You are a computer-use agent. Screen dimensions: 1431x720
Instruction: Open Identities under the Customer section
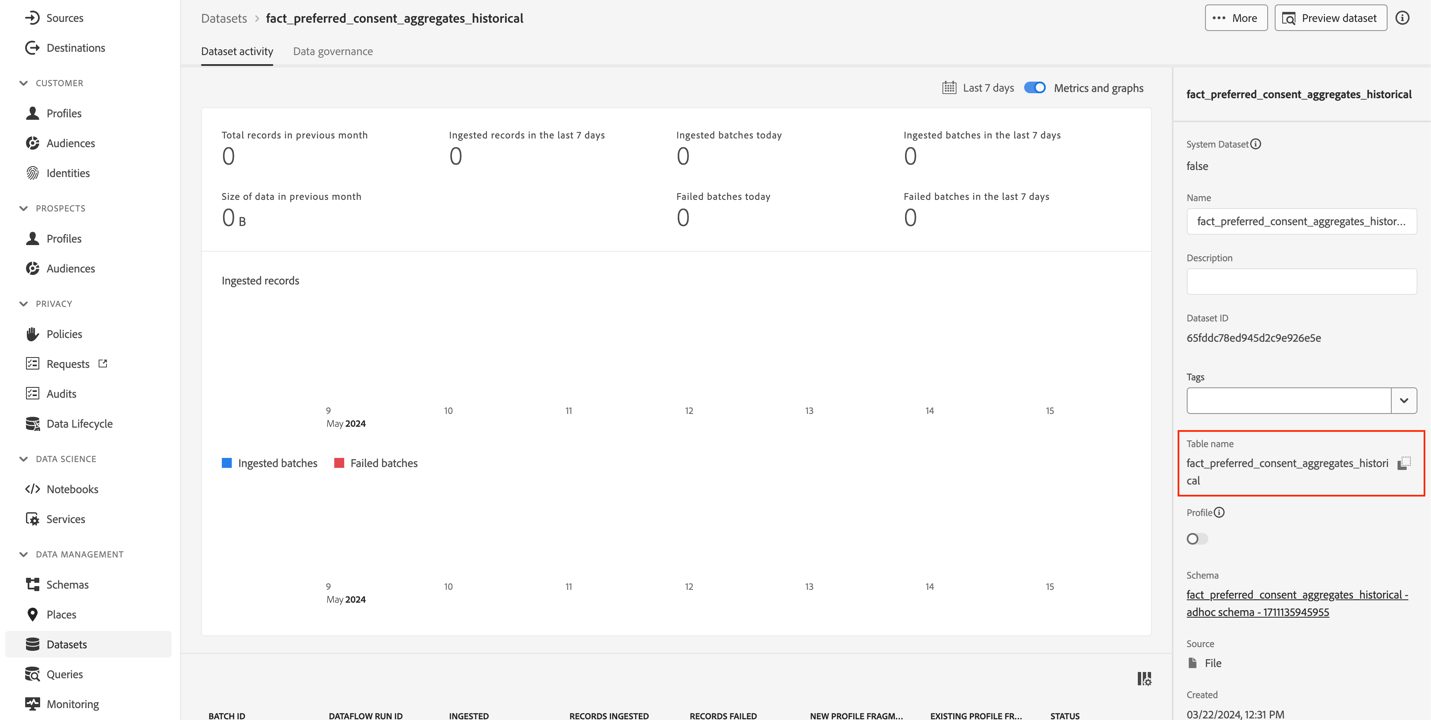point(63,172)
